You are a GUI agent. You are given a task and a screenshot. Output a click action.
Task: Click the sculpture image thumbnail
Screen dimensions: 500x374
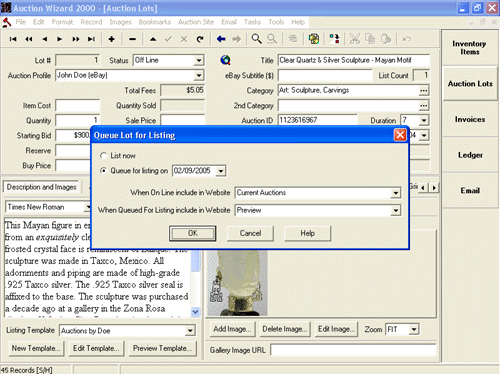tap(237, 283)
